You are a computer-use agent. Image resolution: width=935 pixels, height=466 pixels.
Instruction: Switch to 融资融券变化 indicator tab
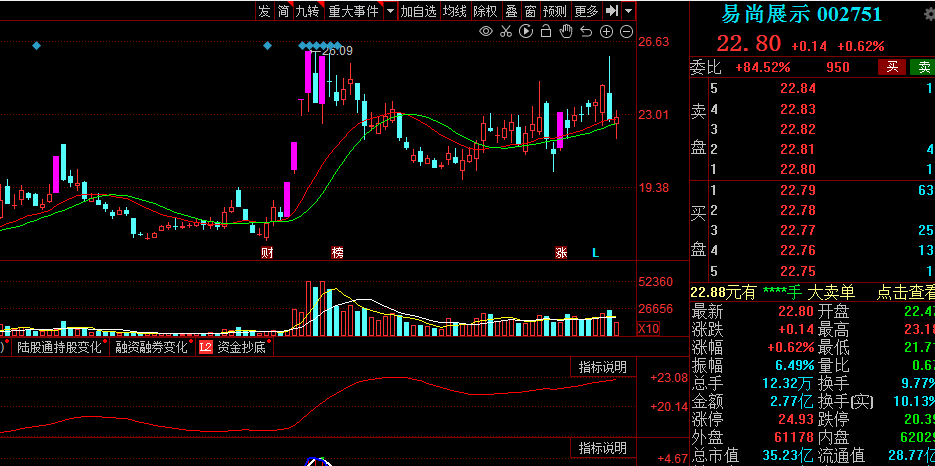point(151,347)
